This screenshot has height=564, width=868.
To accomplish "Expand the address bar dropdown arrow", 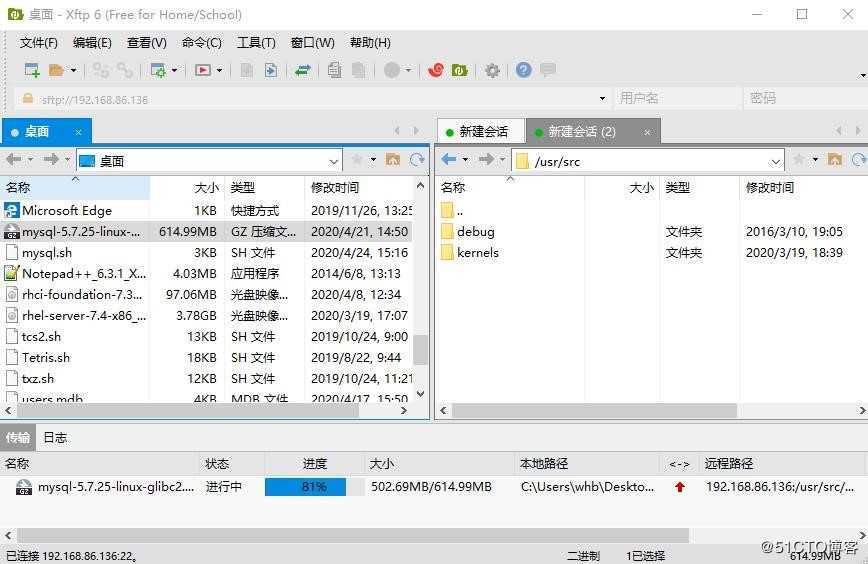I will 602,99.
